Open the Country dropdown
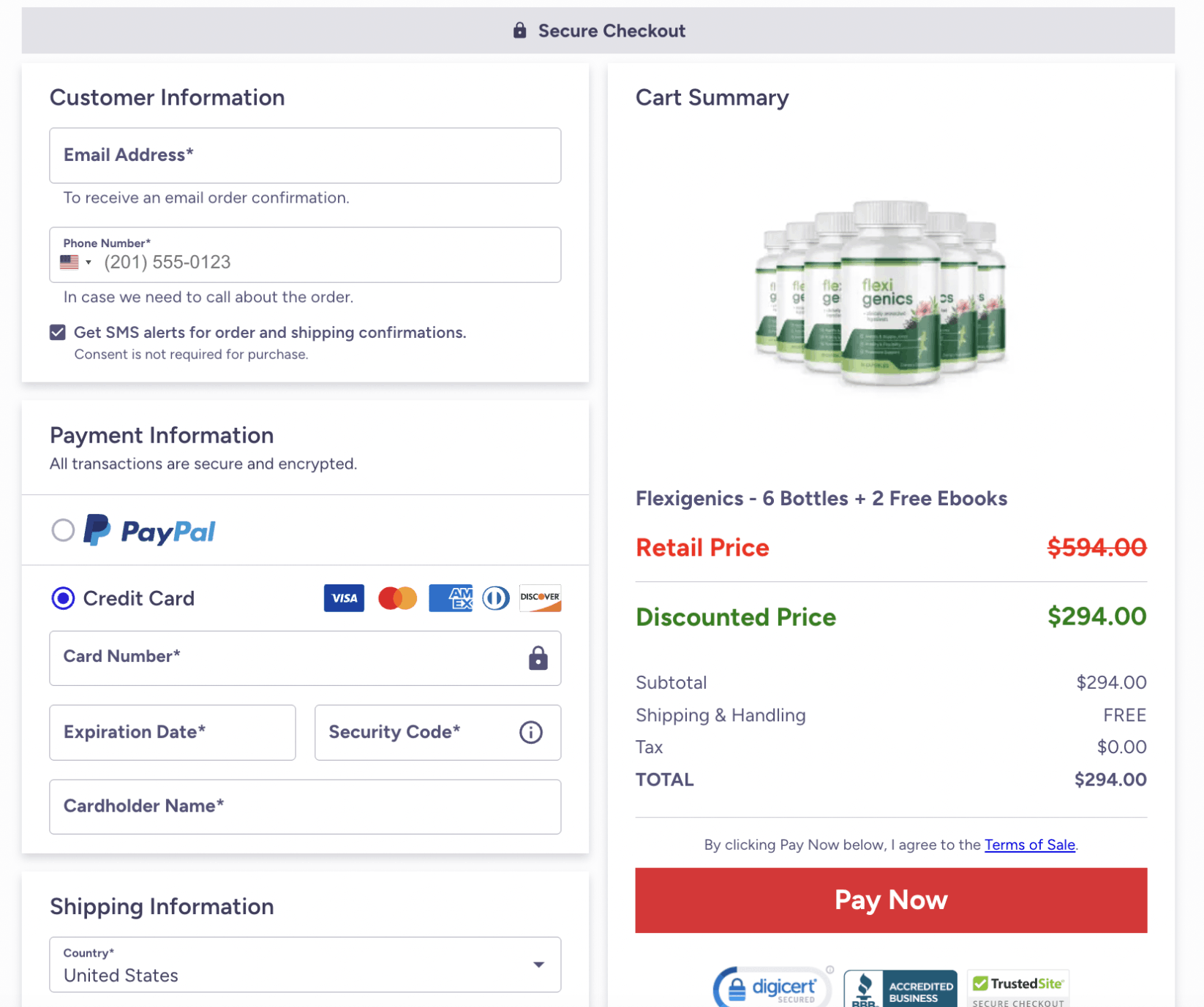The width and height of the screenshot is (1204, 1007). (x=539, y=965)
